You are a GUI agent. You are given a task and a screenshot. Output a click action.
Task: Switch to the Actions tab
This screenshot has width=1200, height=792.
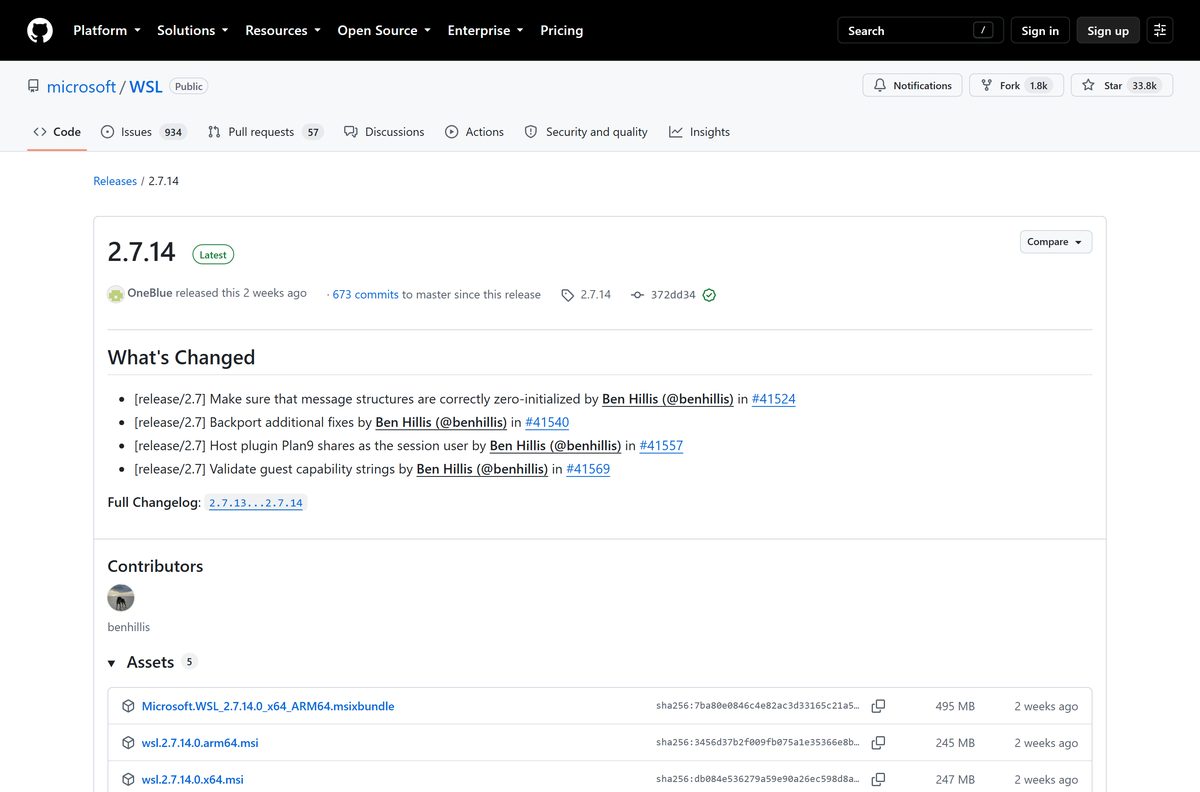pos(474,132)
